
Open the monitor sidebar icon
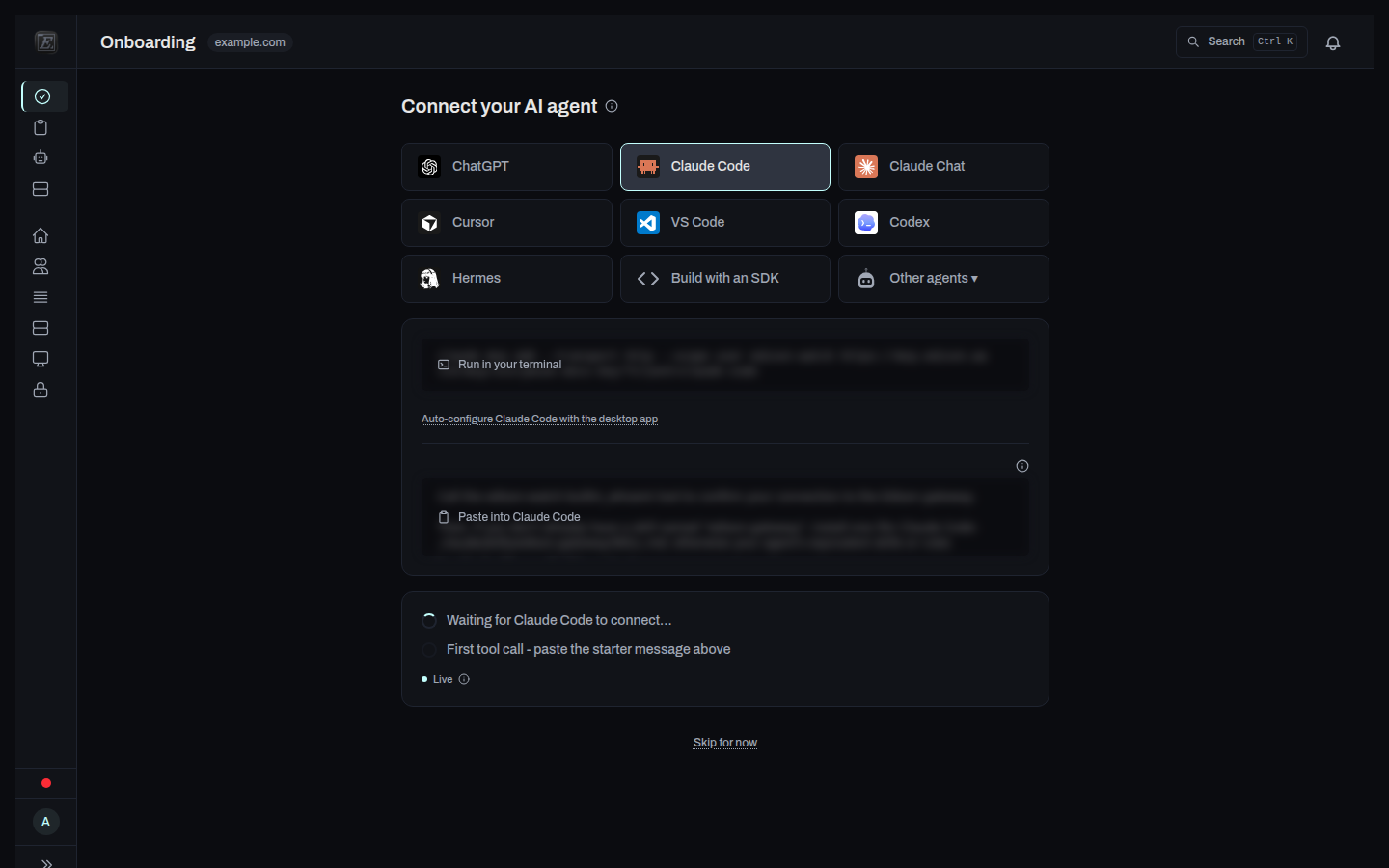41,359
